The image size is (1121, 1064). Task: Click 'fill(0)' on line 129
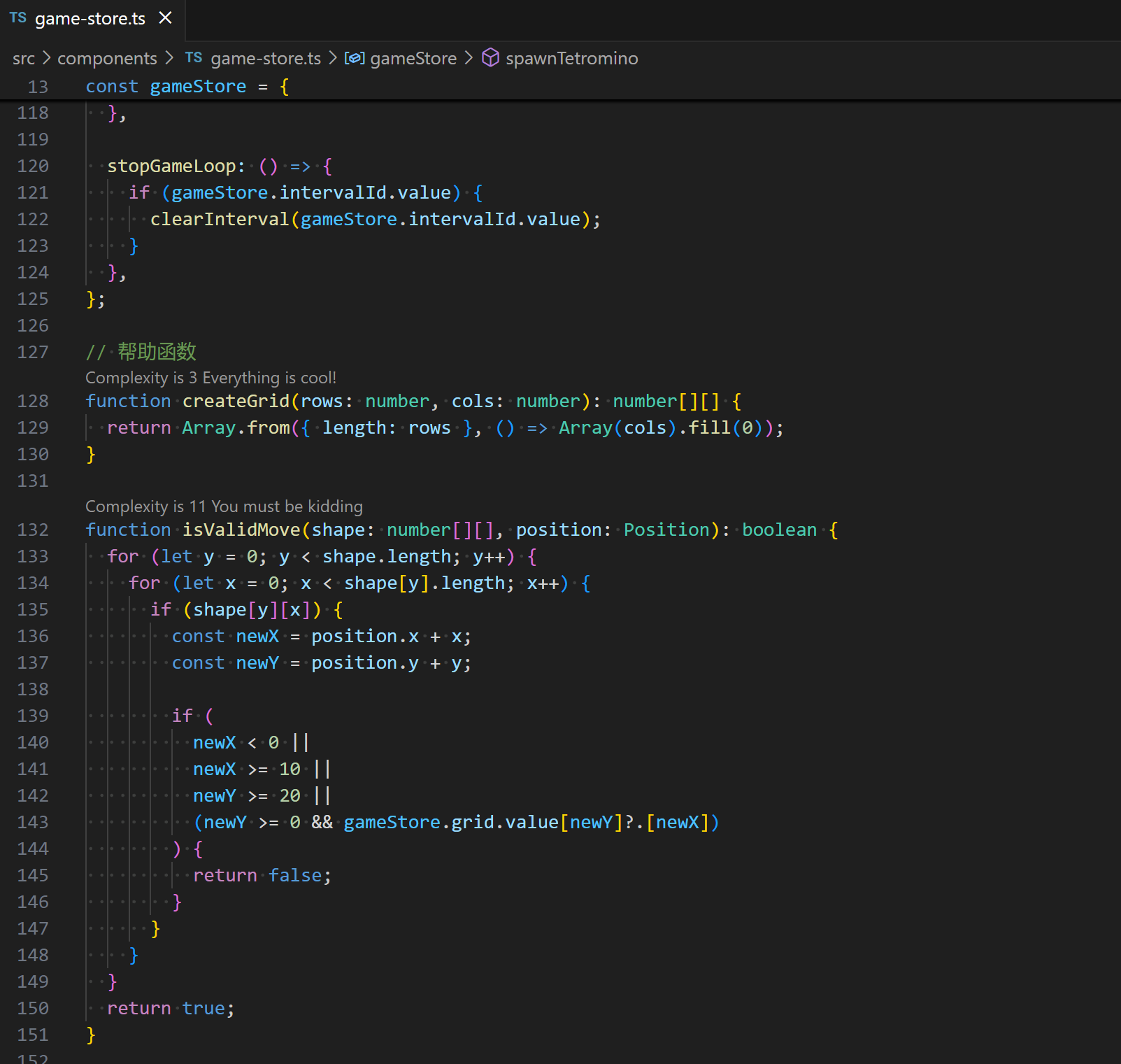tap(726, 428)
